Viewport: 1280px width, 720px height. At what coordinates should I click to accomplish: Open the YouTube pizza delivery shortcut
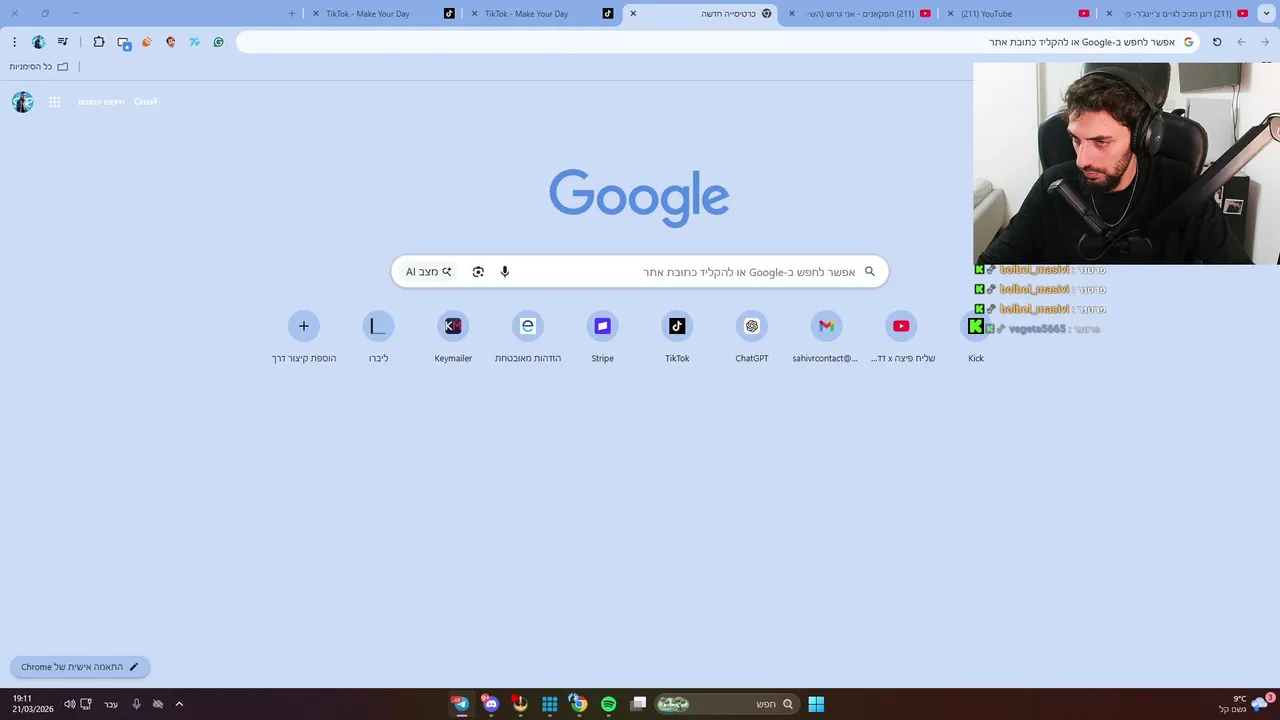click(x=901, y=337)
